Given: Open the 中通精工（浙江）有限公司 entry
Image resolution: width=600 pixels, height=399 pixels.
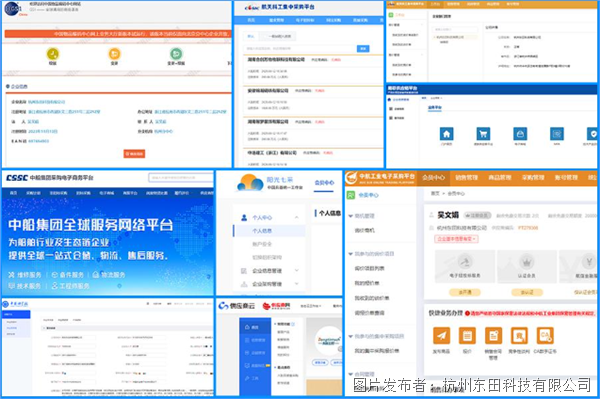Looking at the screenshot, I should coord(272,153).
